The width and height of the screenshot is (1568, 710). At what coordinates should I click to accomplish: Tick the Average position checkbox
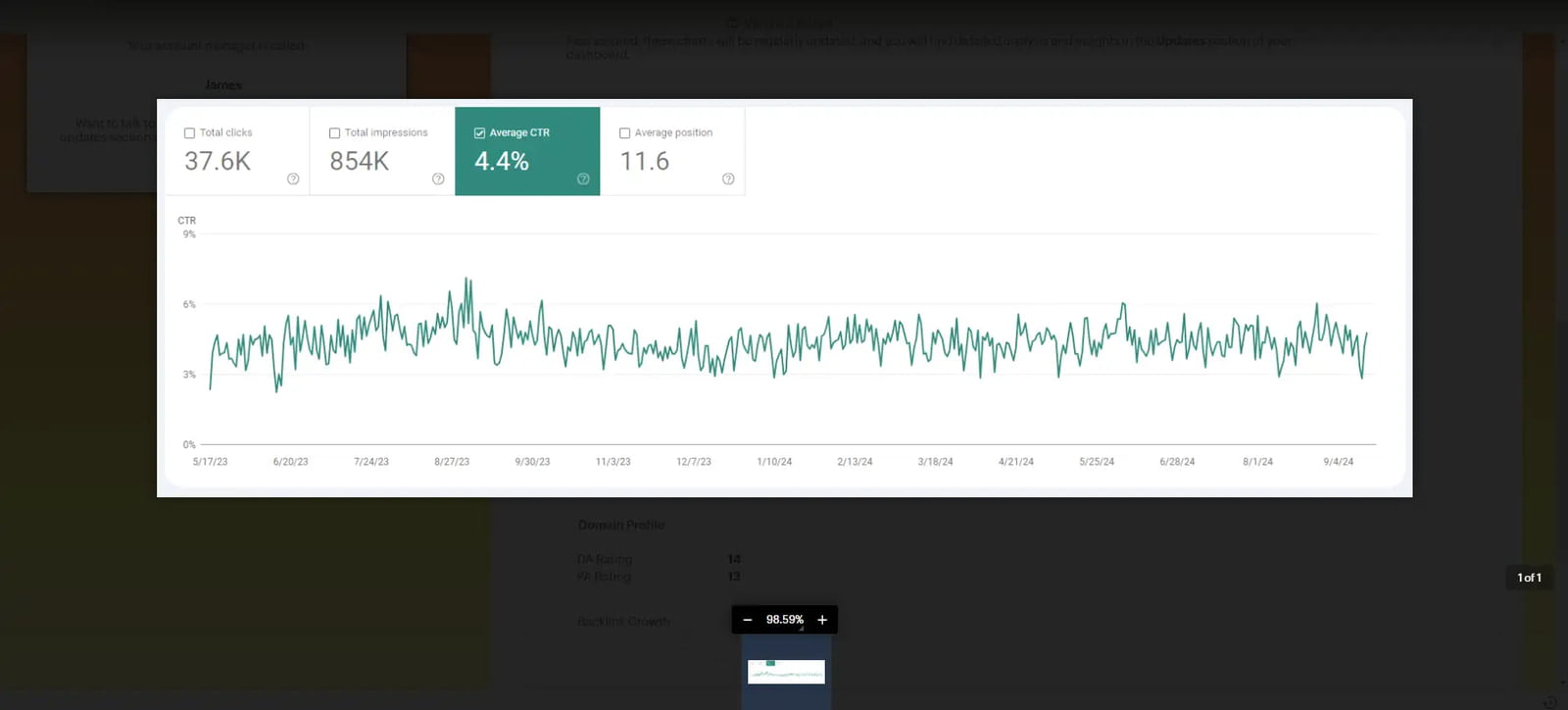click(x=625, y=133)
